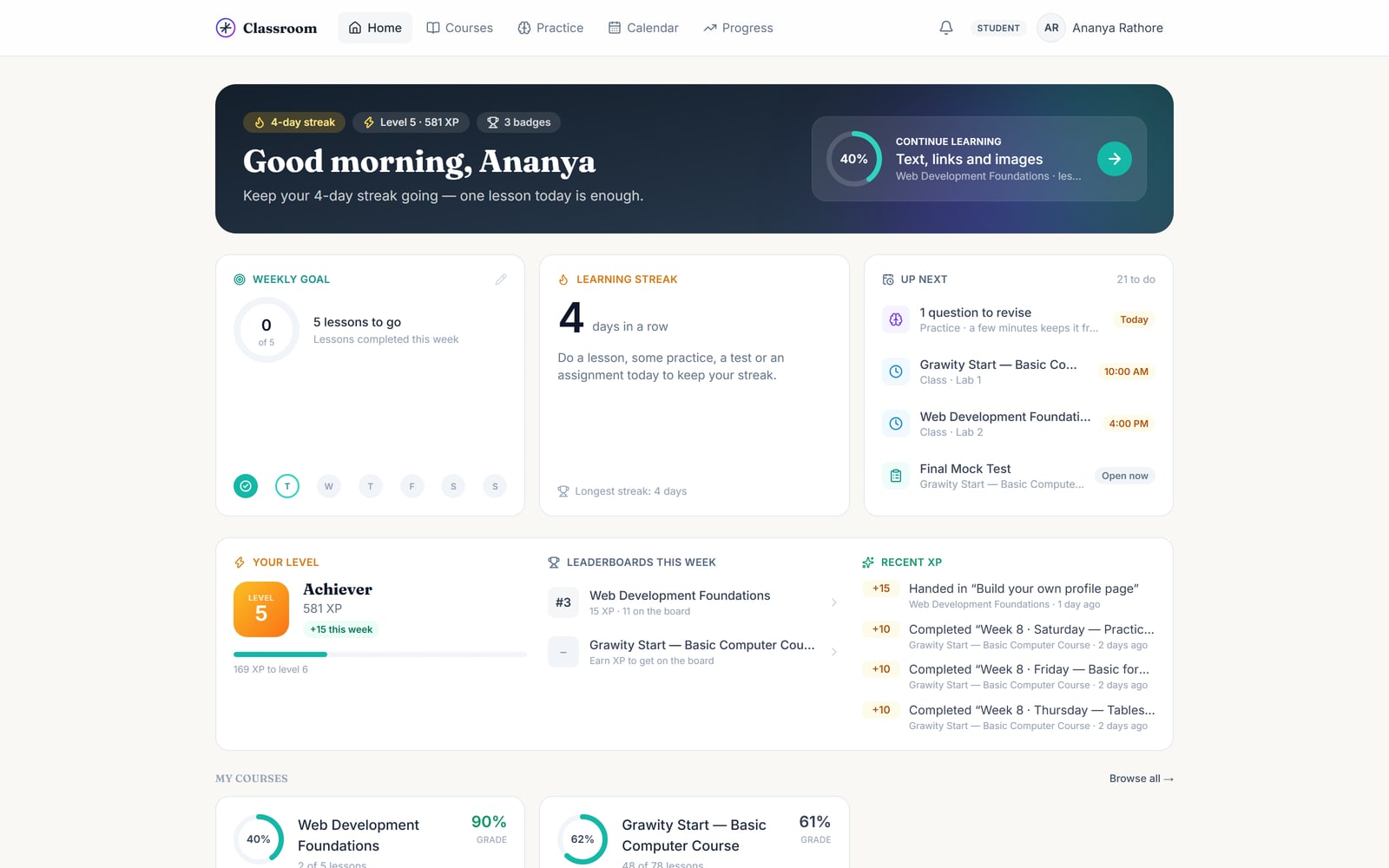Click clock icon beside 10:00 AM class
1389x868 pixels.
click(x=896, y=372)
